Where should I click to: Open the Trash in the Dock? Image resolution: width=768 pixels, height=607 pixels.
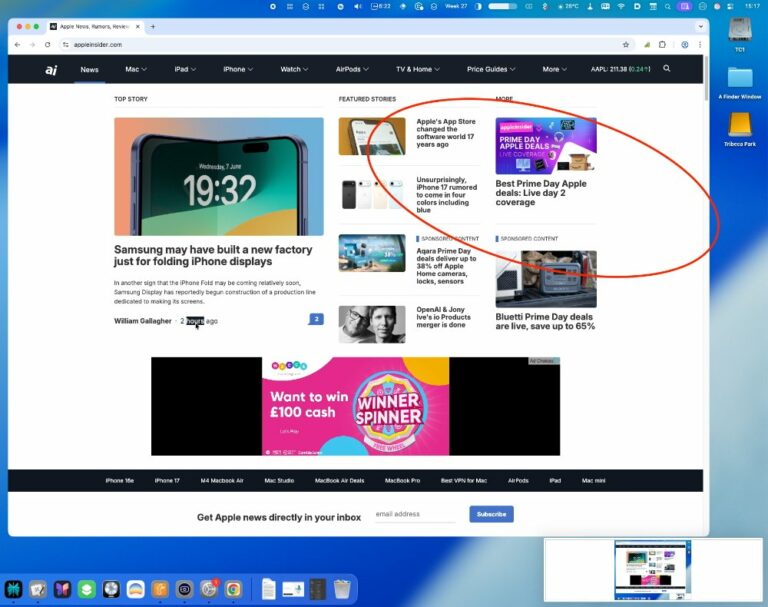342,589
